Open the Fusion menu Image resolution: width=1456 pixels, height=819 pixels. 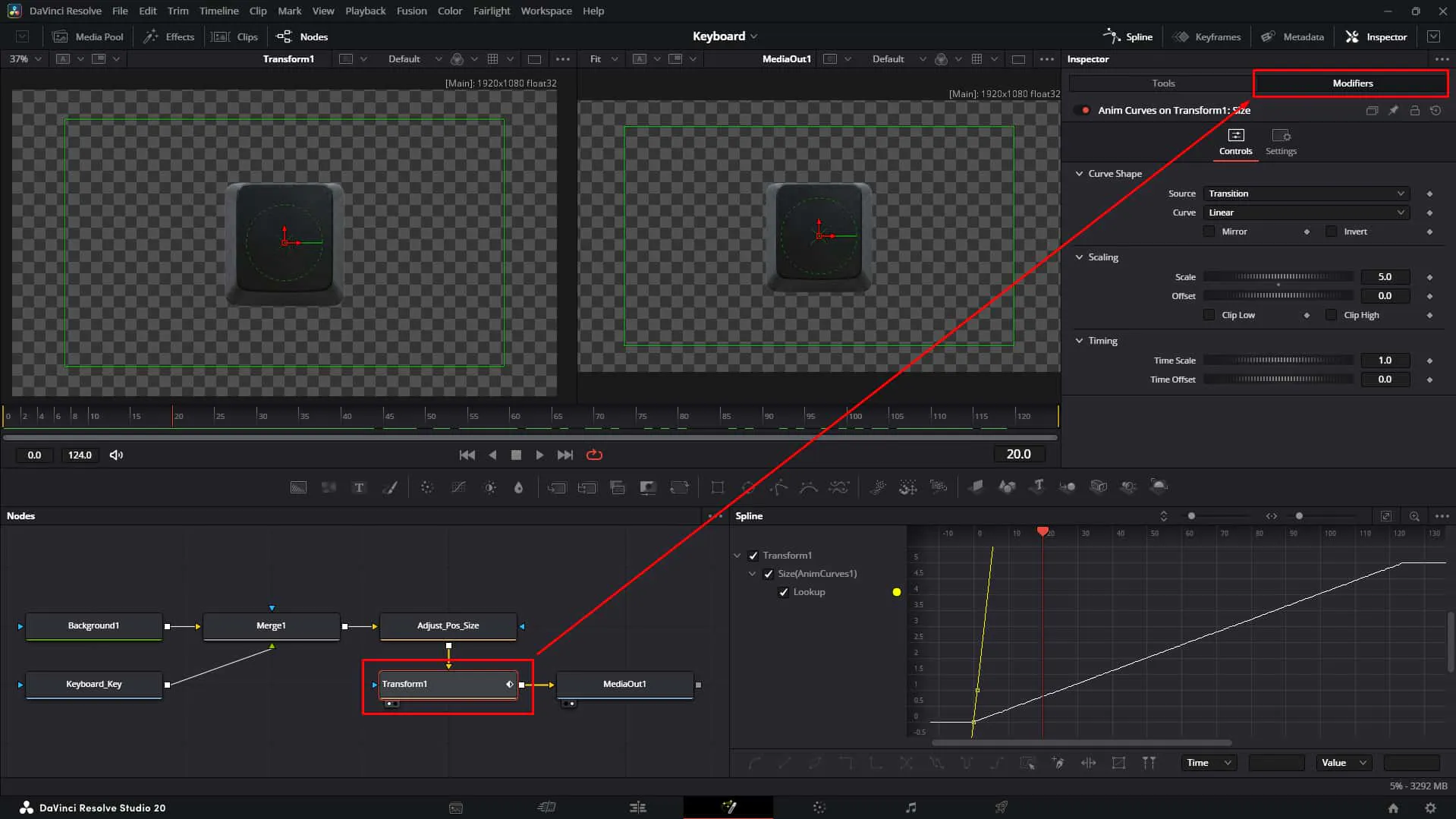coord(411,11)
